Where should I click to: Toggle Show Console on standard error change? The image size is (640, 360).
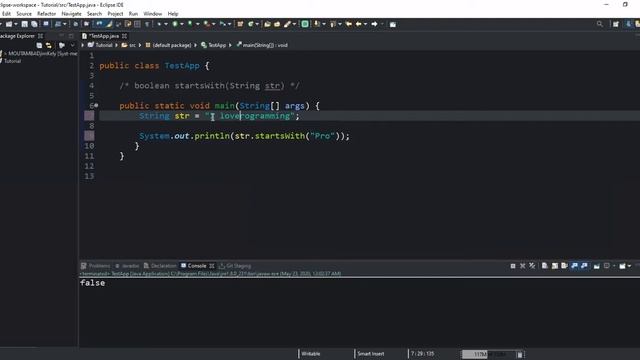pos(584,266)
